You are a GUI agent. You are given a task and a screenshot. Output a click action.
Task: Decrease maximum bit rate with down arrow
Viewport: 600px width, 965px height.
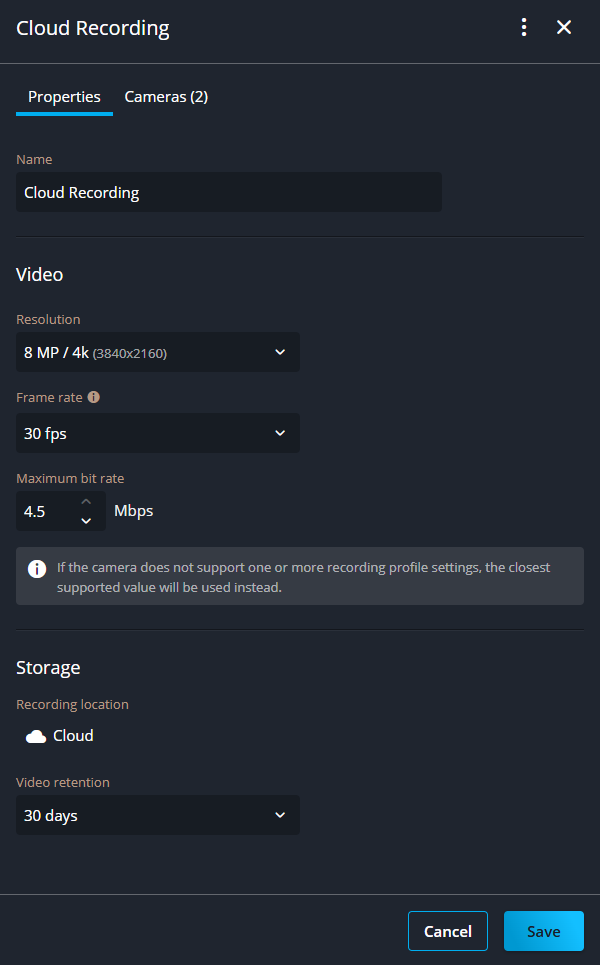(x=86, y=521)
